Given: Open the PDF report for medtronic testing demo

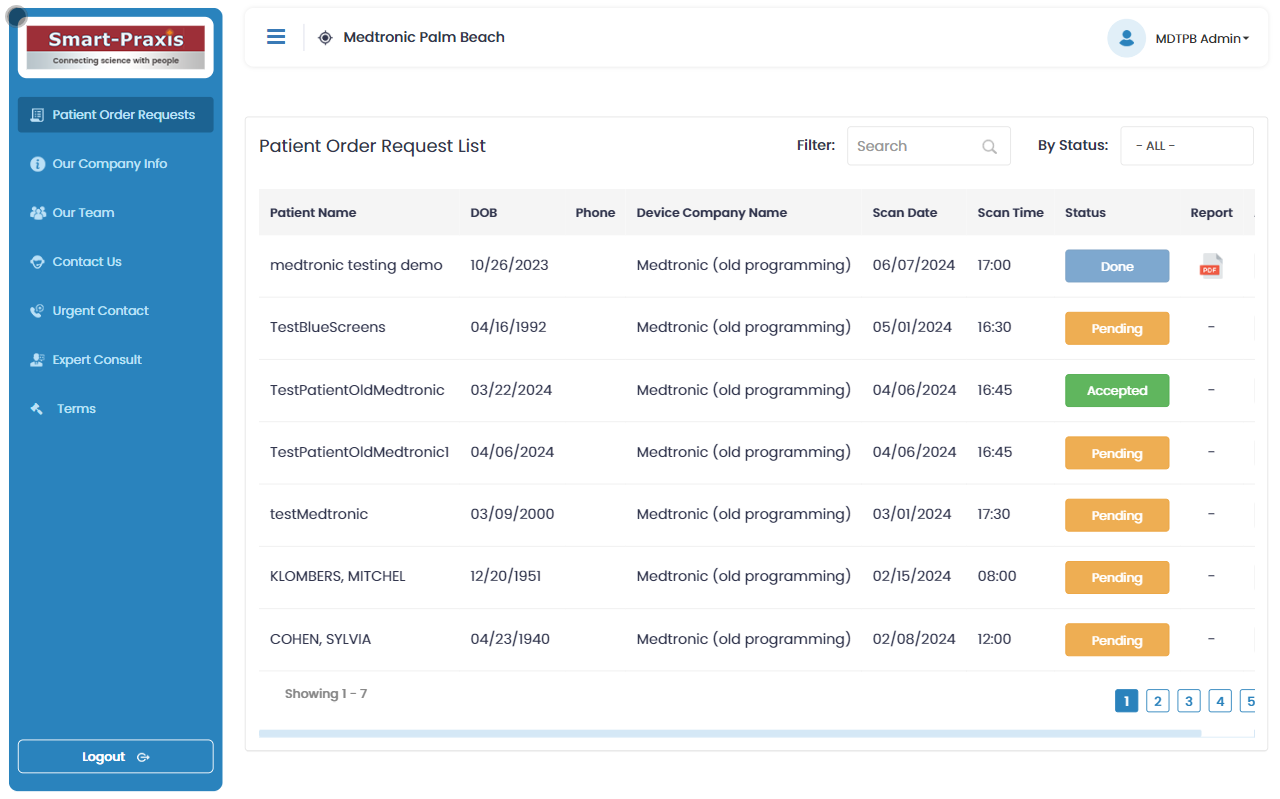Looking at the screenshot, I should click(1210, 266).
